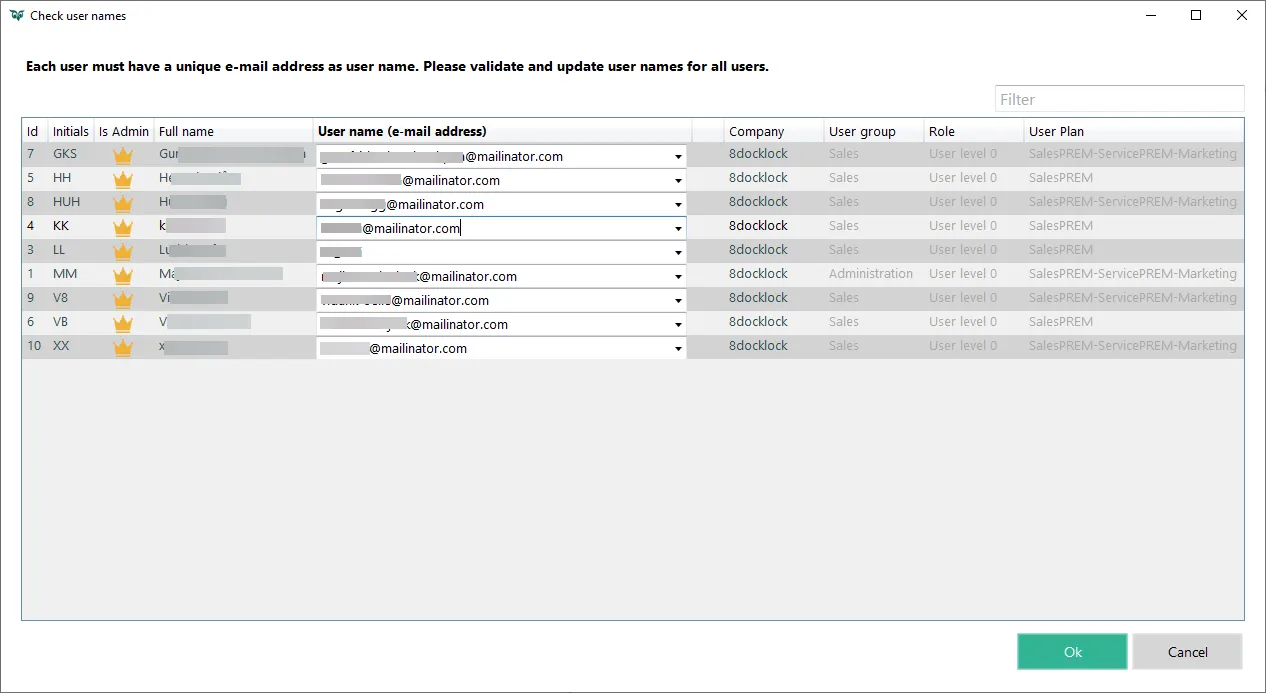The height and width of the screenshot is (693, 1266).
Task: Click admin crown icon for V8
Action: pyautogui.click(x=123, y=299)
